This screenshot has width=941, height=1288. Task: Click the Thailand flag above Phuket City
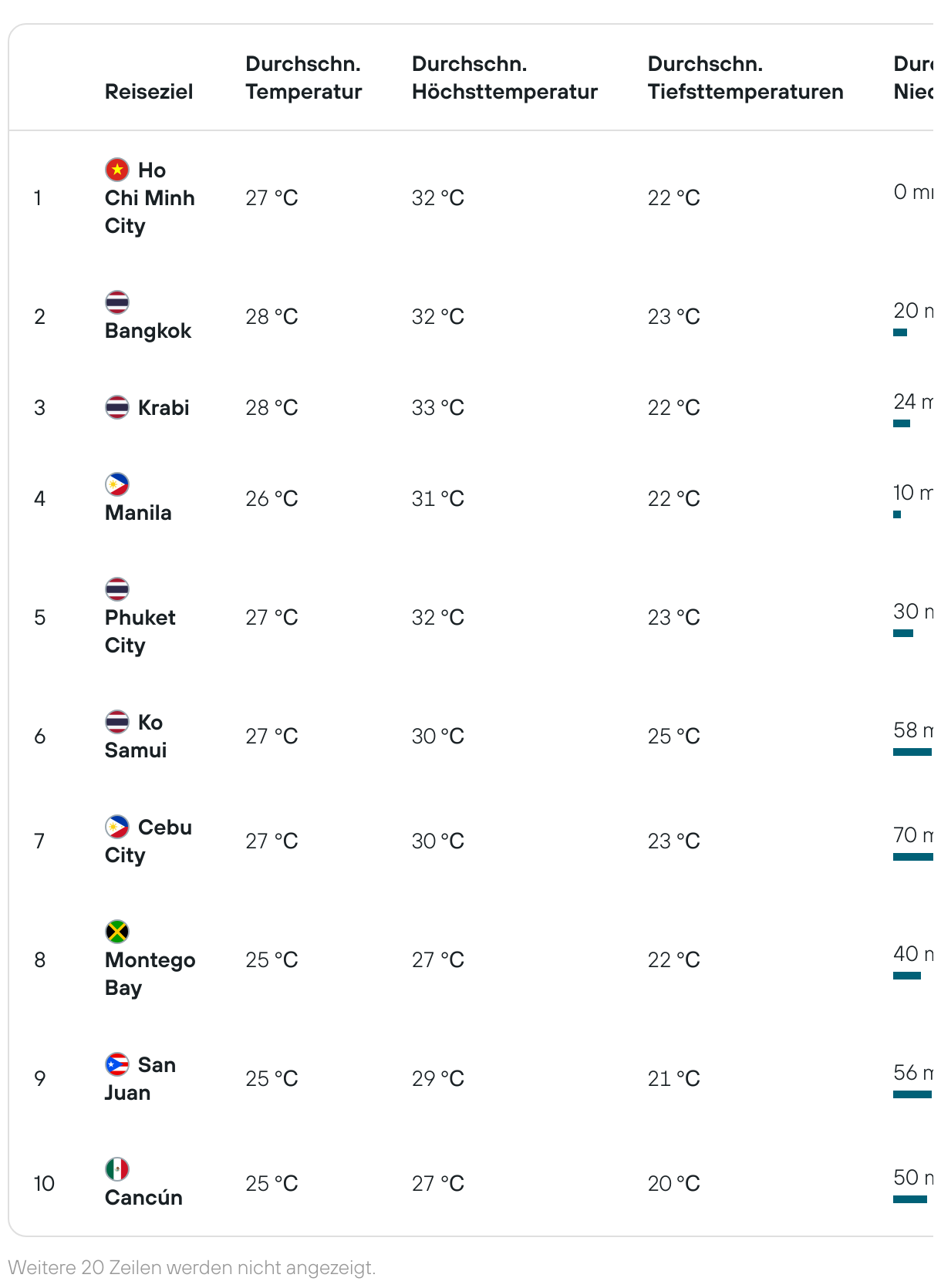[x=117, y=588]
